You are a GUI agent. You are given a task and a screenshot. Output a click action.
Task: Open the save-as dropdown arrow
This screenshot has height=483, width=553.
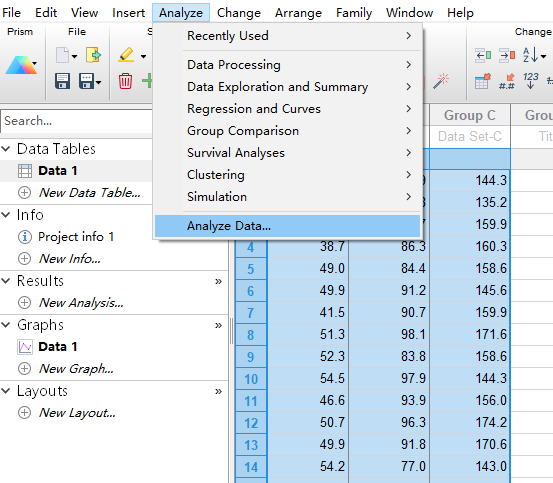(x=98, y=82)
